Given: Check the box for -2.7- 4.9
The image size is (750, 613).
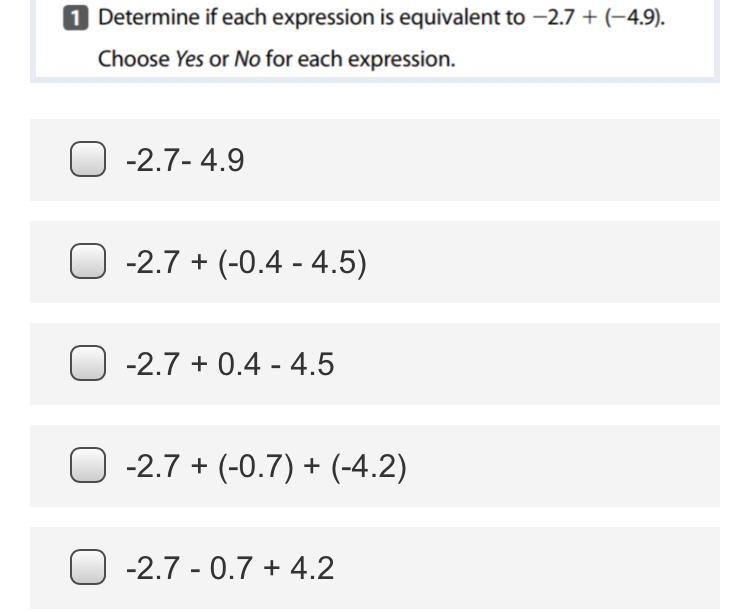Looking at the screenshot, I should (x=88, y=159).
